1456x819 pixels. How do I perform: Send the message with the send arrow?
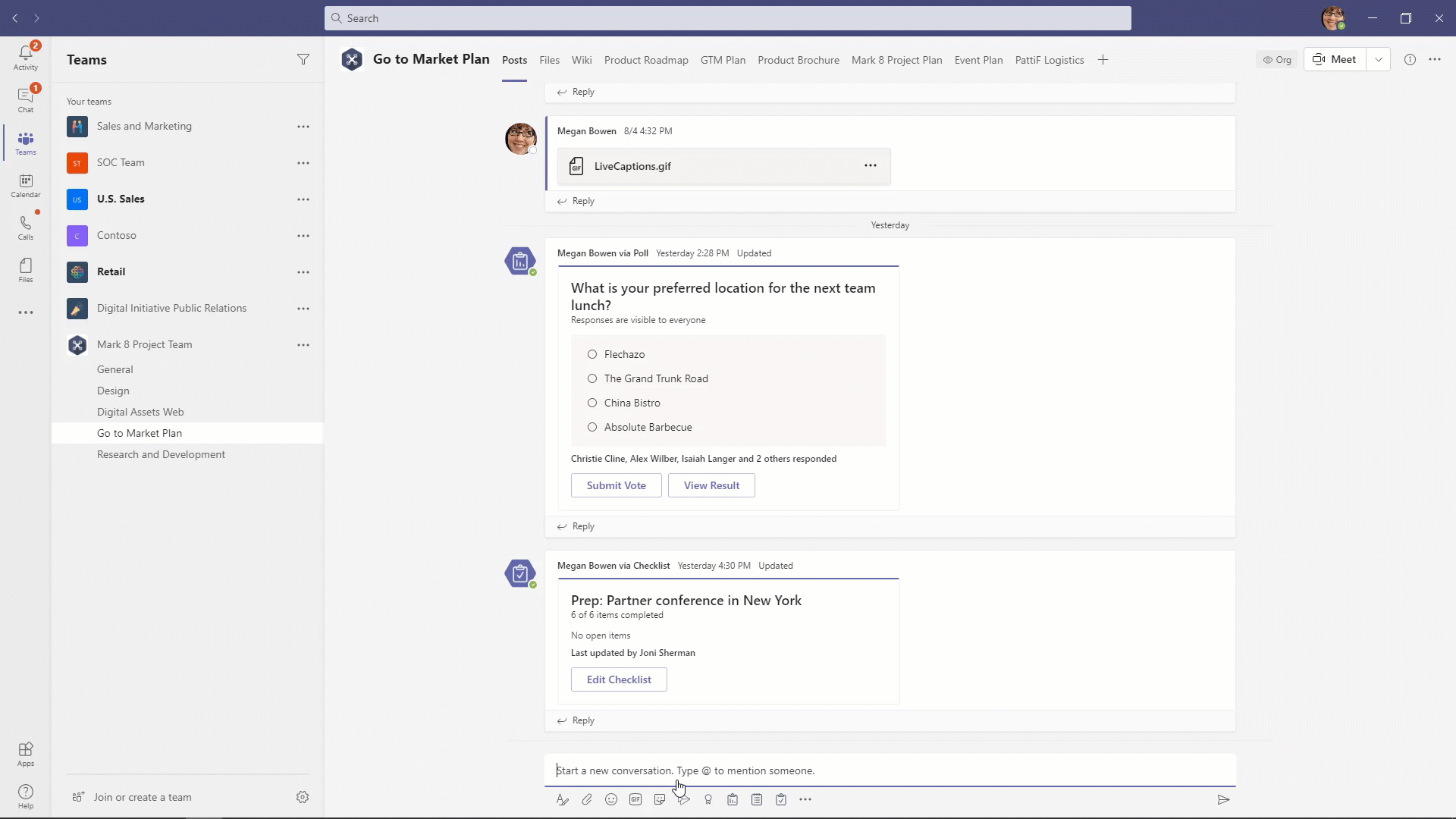coord(1223,799)
